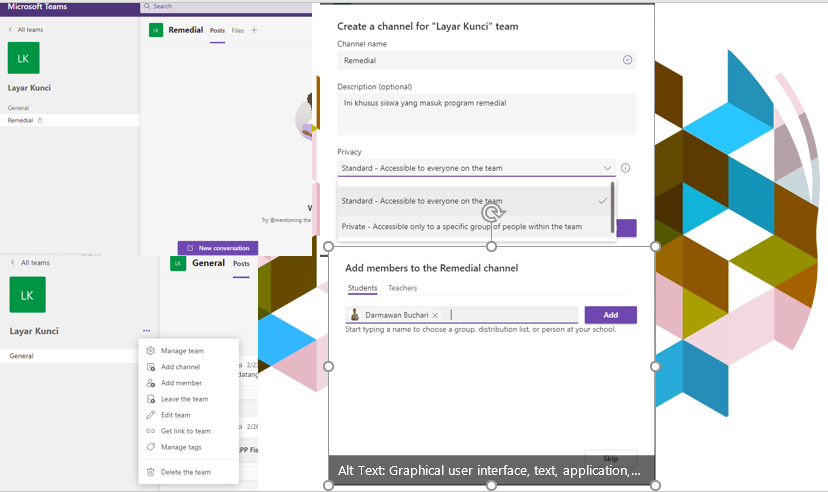Image resolution: width=828 pixels, height=492 pixels.
Task: Click the Layar Kunci team name lower
Action: point(34,331)
